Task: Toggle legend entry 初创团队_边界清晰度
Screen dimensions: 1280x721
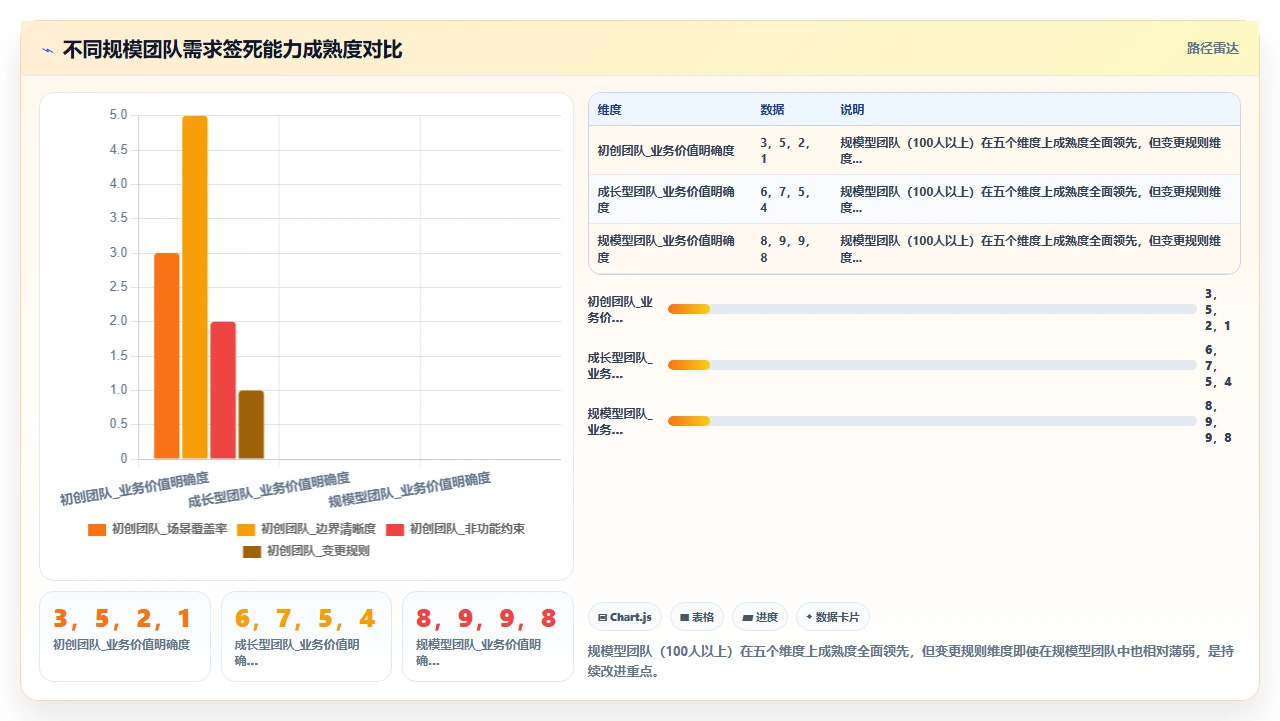Action: click(306, 529)
